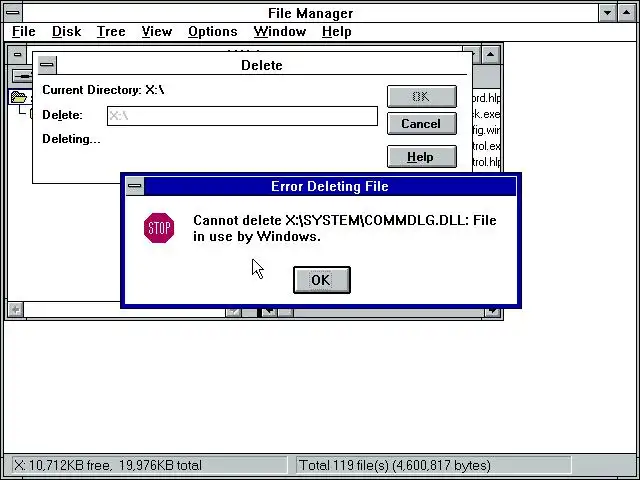Open the Error Deleting File control-menu box

[x=135, y=186]
